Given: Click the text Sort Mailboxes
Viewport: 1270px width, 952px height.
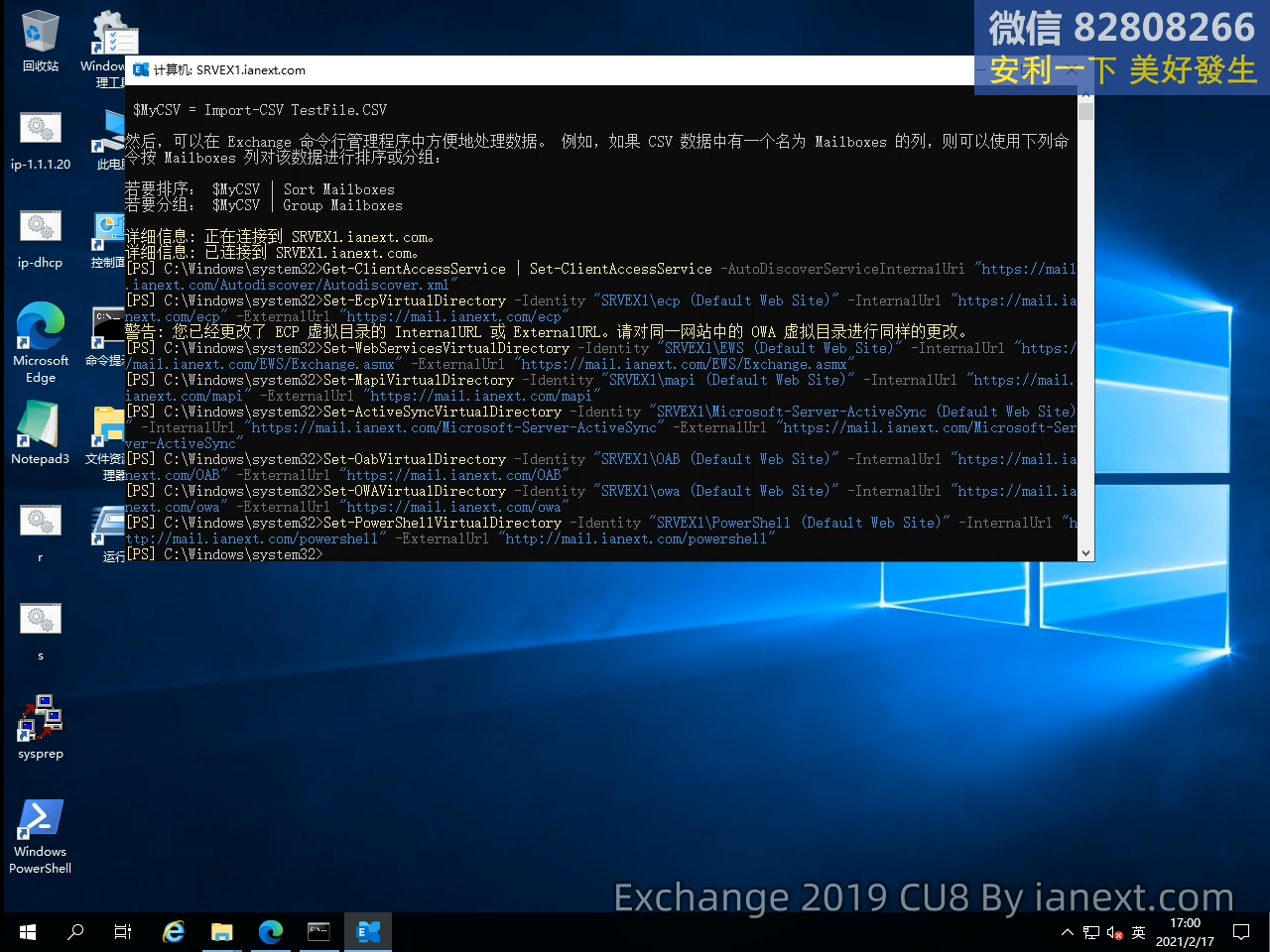Looking at the screenshot, I should [339, 189].
